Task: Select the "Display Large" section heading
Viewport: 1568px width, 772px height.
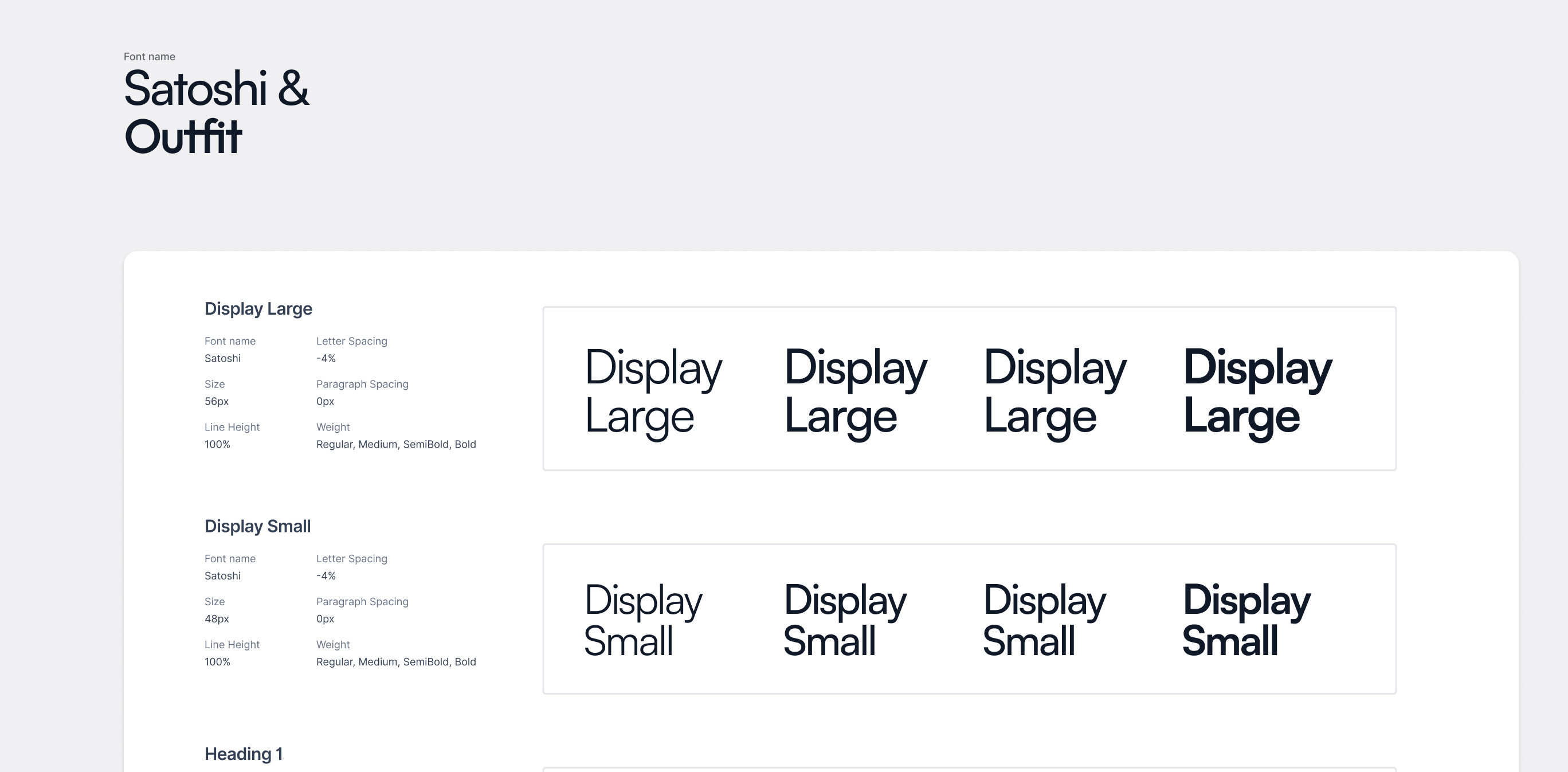Action: click(258, 309)
